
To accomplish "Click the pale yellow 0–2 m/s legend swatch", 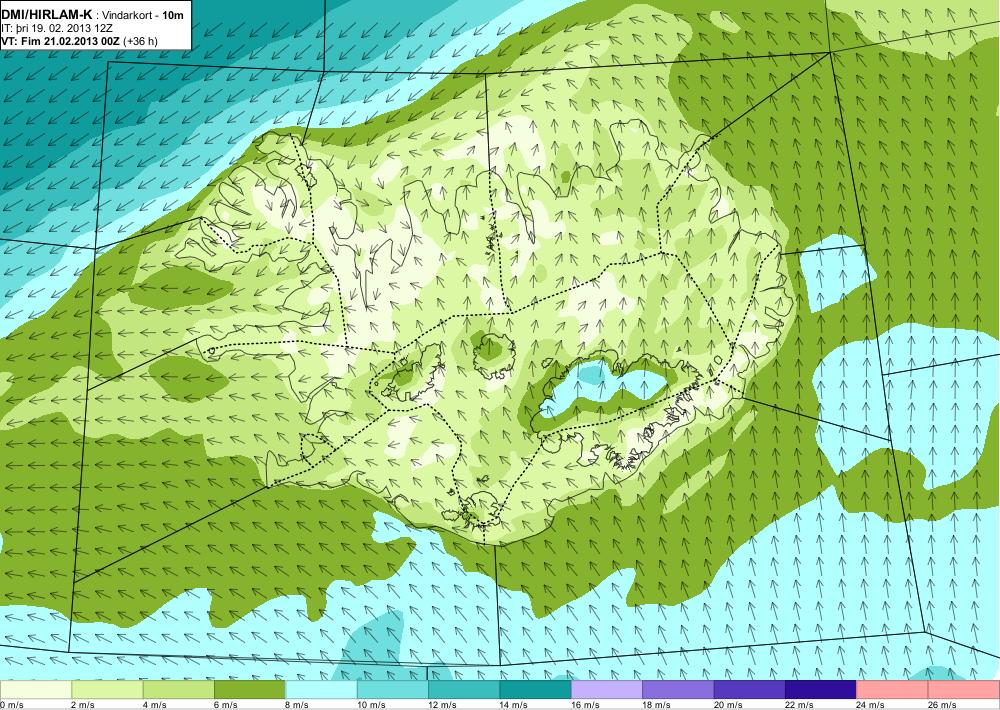I will point(36,690).
